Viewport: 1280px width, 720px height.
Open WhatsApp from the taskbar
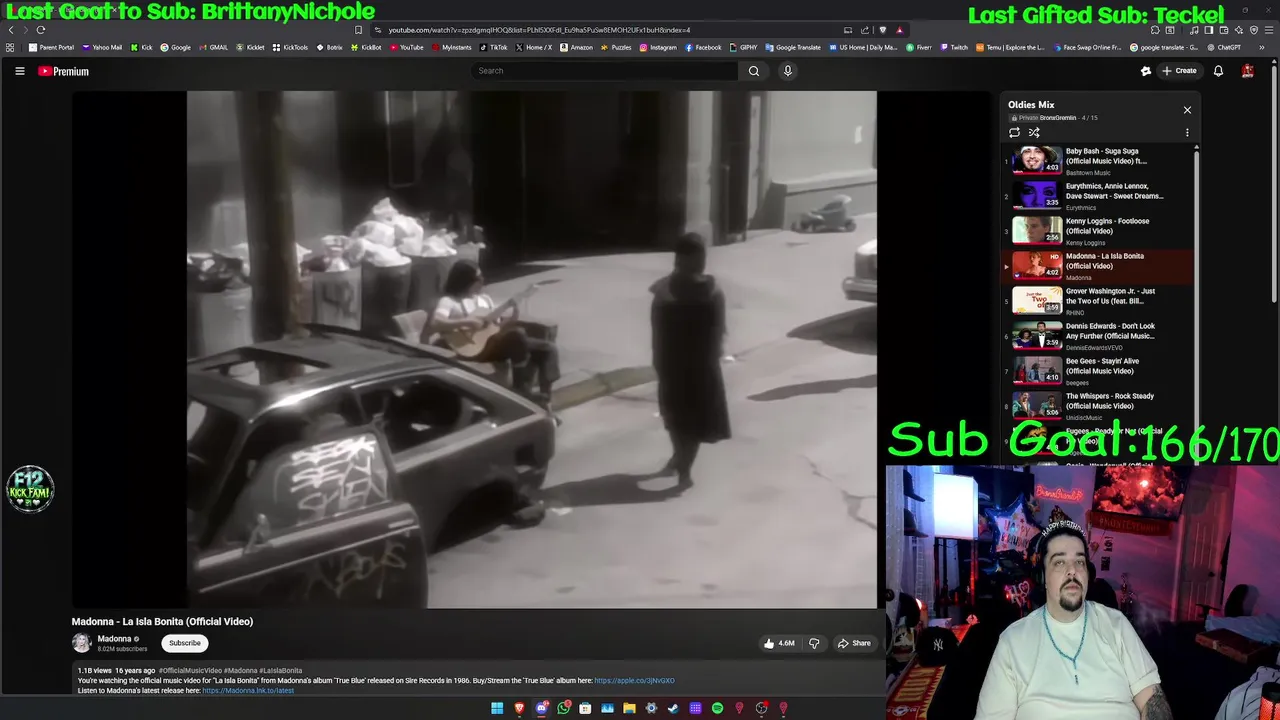pyautogui.click(x=563, y=708)
